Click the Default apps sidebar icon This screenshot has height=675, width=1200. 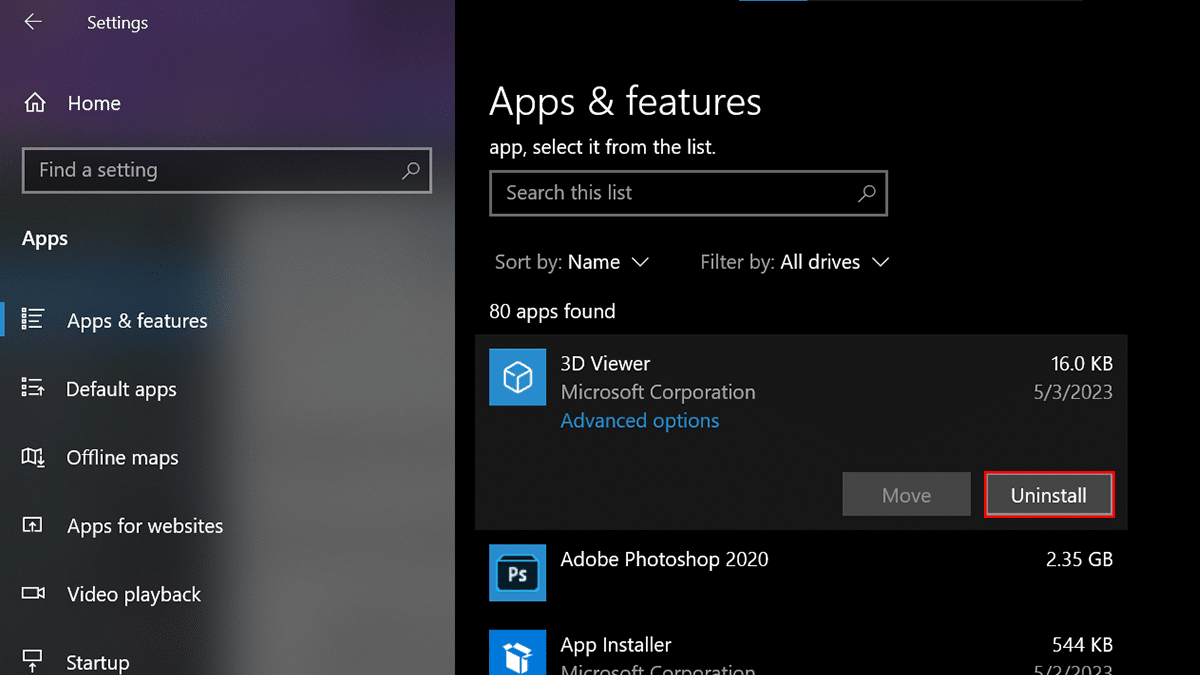pyautogui.click(x=33, y=389)
